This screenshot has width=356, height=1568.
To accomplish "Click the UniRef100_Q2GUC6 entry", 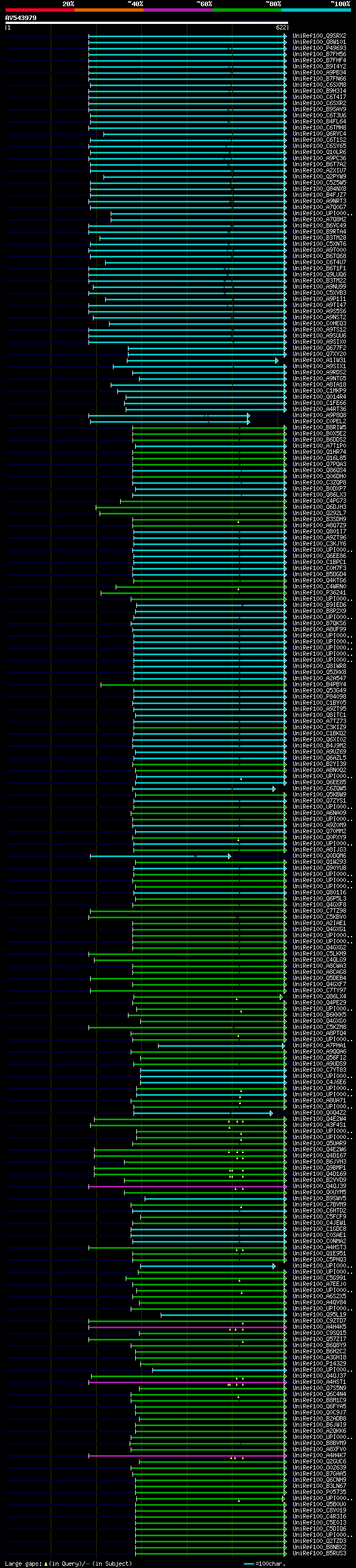I will click(x=319, y=1461).
